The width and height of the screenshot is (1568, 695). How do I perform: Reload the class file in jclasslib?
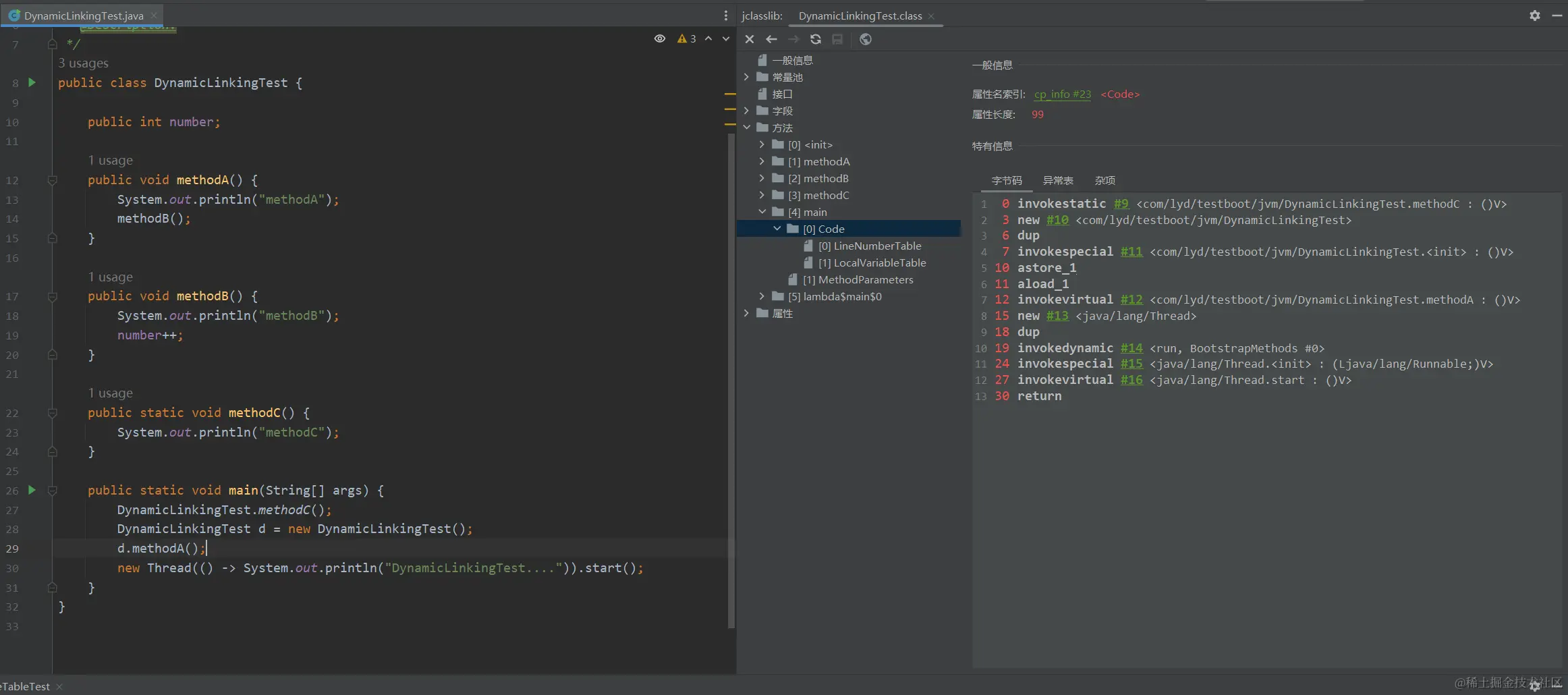point(816,39)
